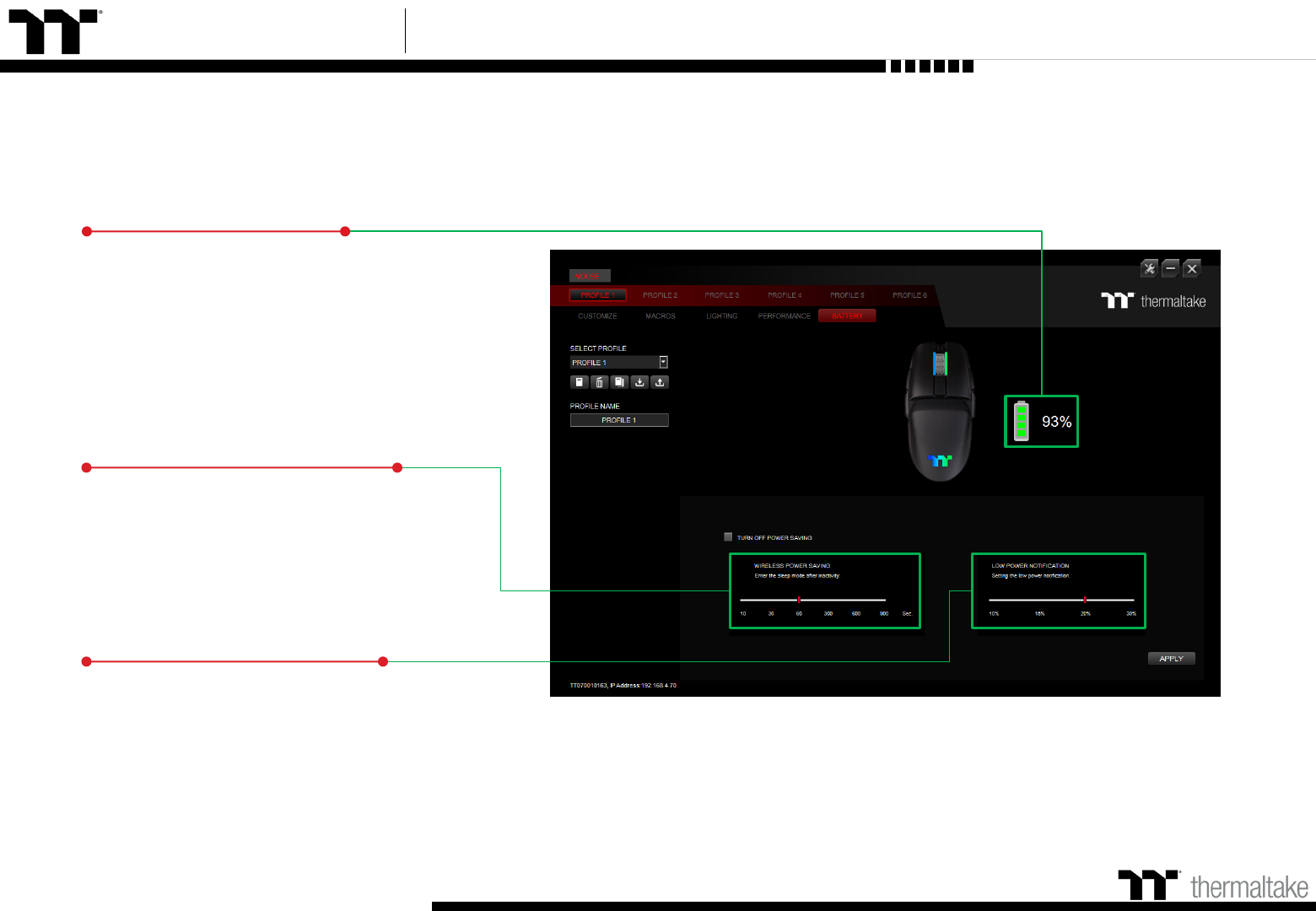
Task: Click the copy profile icon
Action: pos(619,382)
